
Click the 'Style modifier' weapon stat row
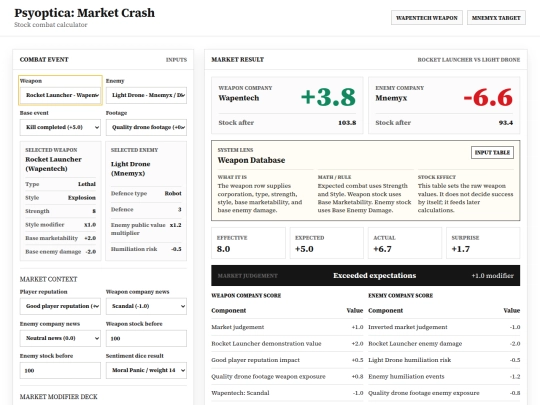coord(60,225)
